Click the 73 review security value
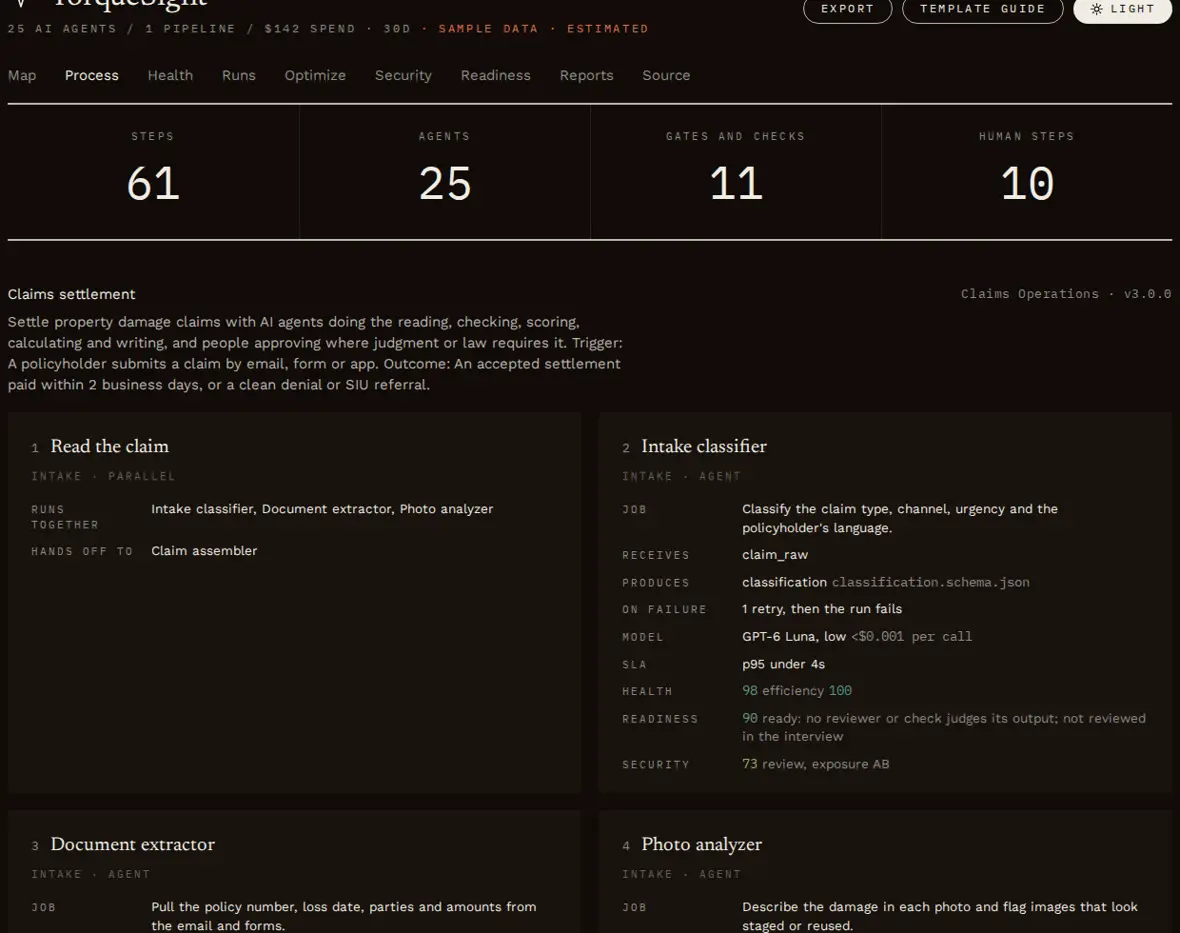 click(x=815, y=764)
